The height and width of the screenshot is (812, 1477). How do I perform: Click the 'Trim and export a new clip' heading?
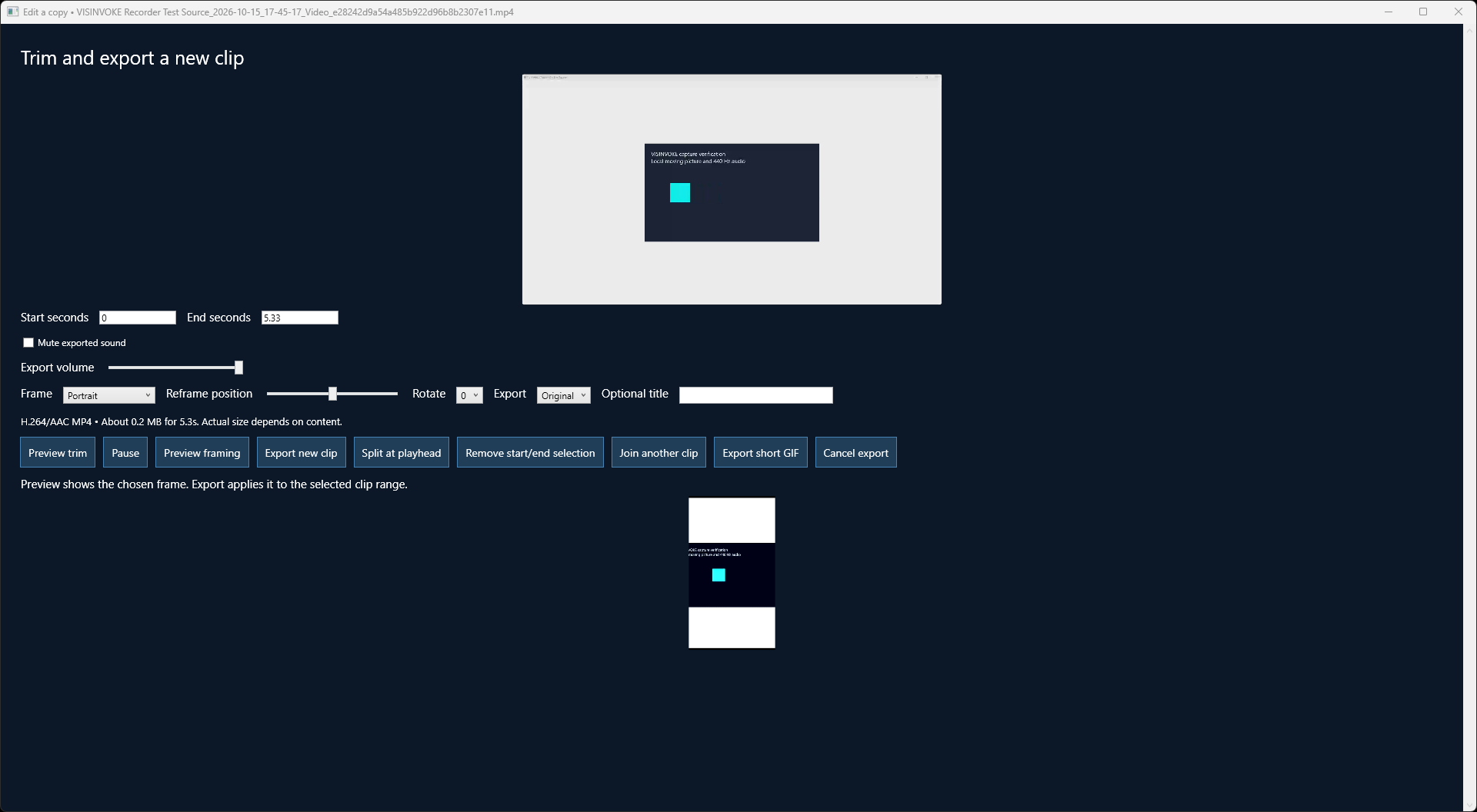coord(132,58)
